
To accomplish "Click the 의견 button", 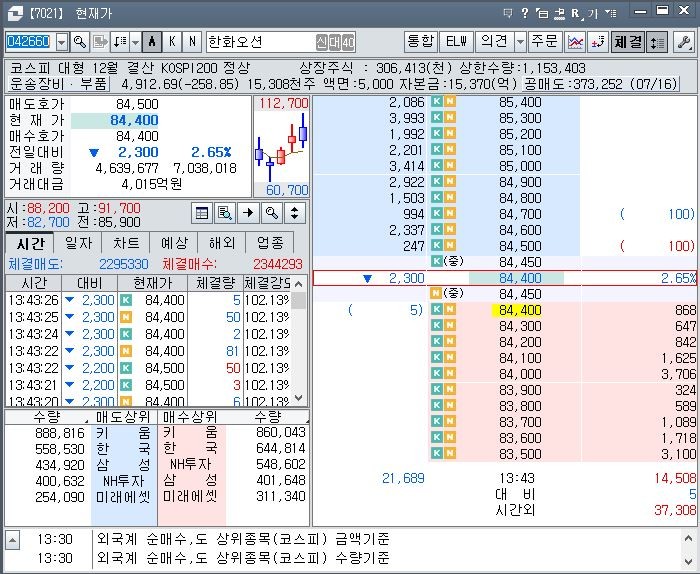I will [494, 42].
